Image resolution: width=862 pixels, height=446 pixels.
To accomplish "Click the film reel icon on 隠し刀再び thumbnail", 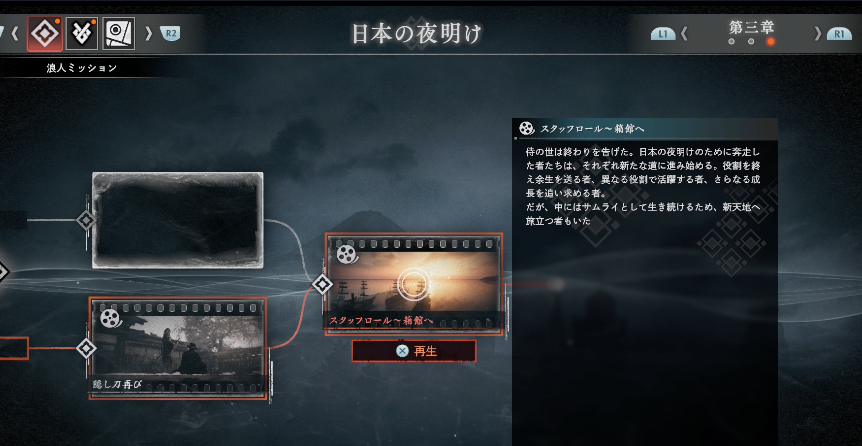I will 110,318.
